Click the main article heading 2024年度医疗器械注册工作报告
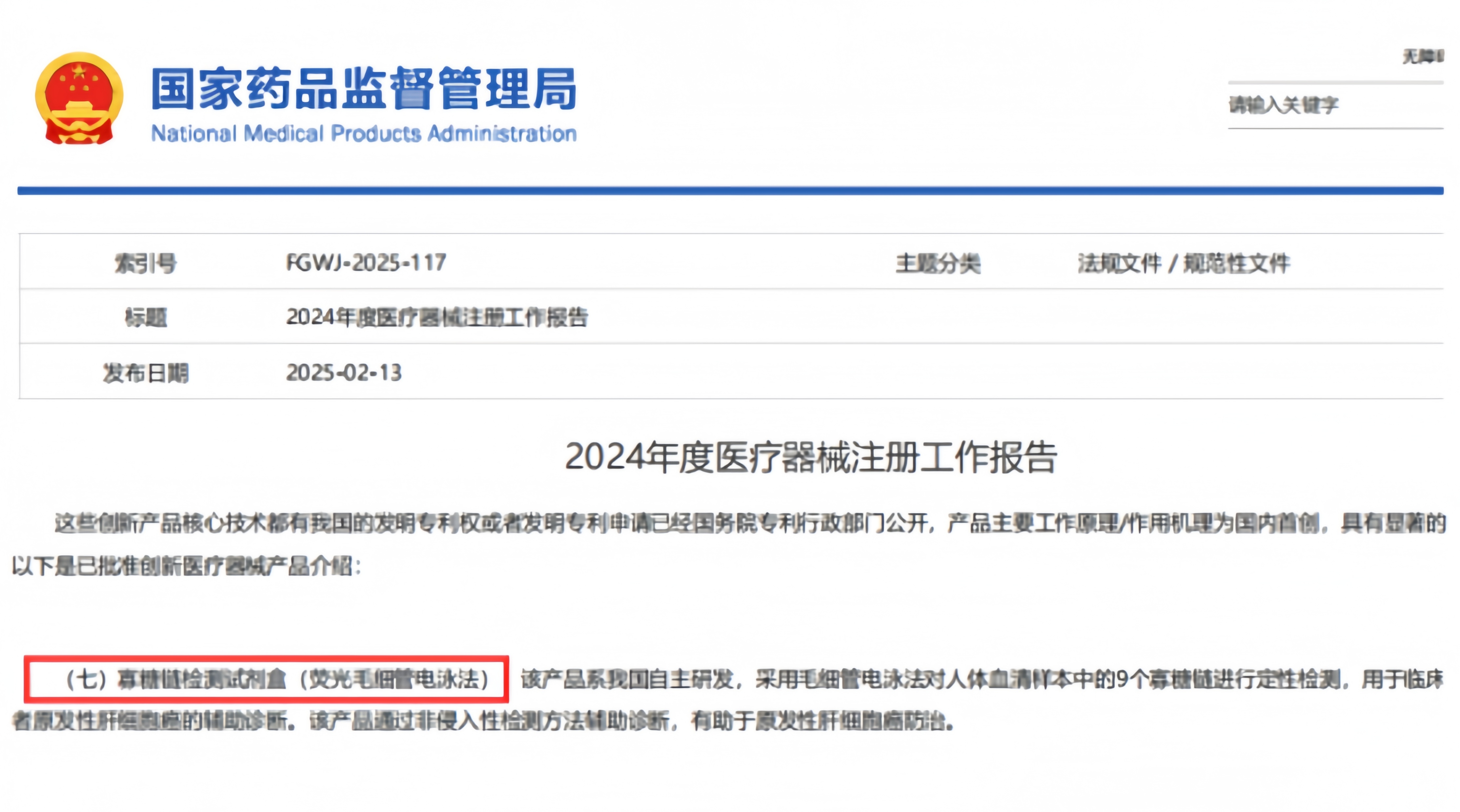Screen dimensions: 1460x812 (x=810, y=457)
